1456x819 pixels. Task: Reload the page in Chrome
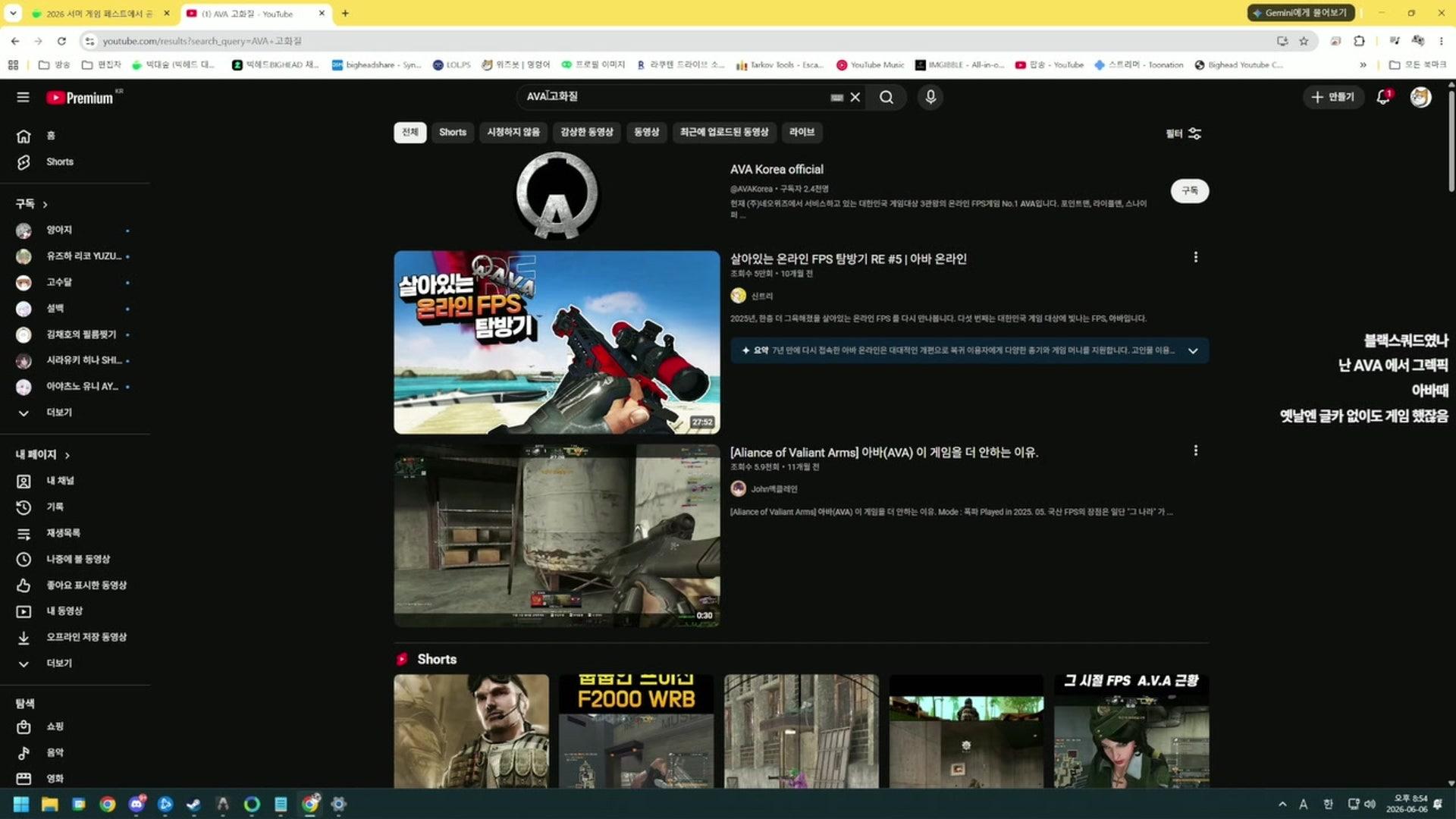(61, 41)
